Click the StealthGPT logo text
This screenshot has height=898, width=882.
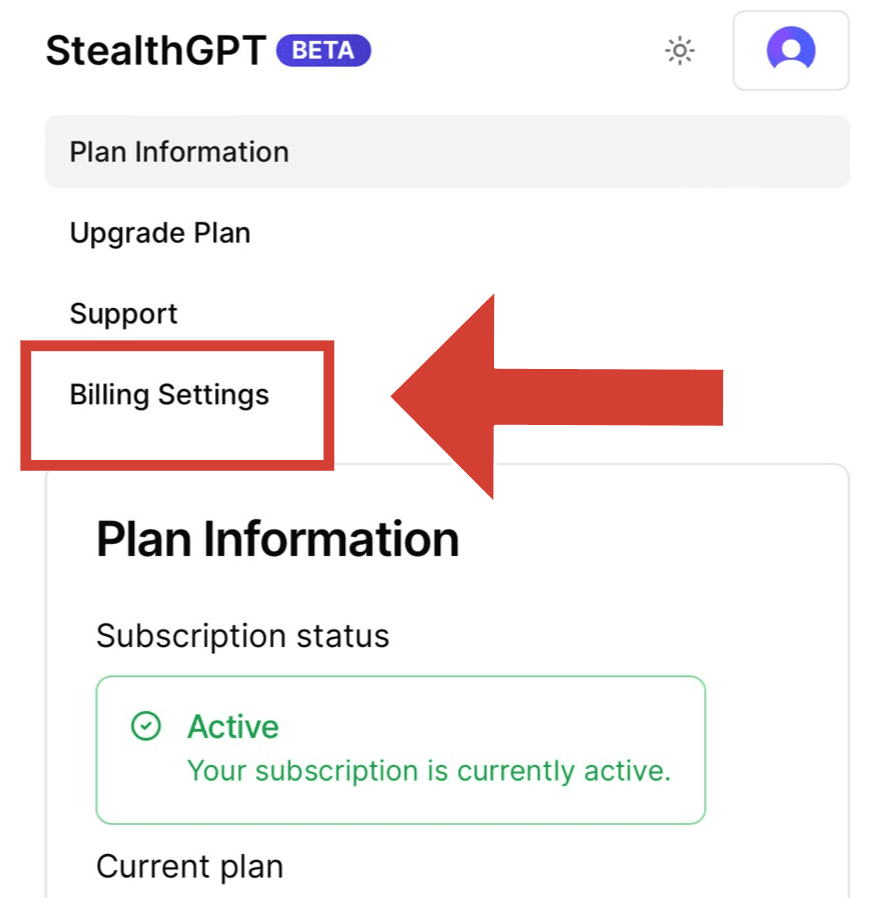(x=156, y=51)
